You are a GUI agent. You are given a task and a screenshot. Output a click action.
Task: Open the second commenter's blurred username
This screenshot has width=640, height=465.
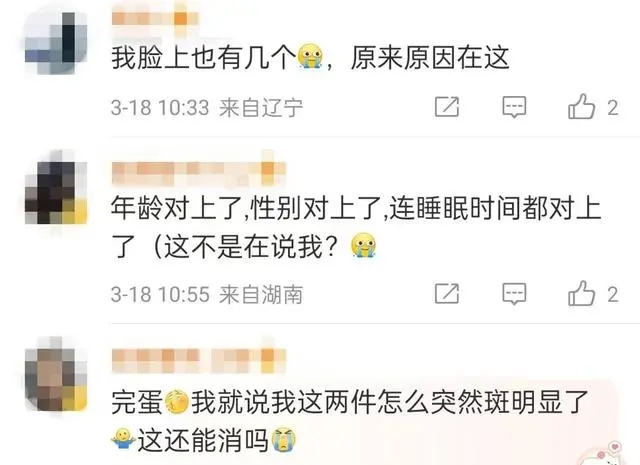[x=199, y=169]
